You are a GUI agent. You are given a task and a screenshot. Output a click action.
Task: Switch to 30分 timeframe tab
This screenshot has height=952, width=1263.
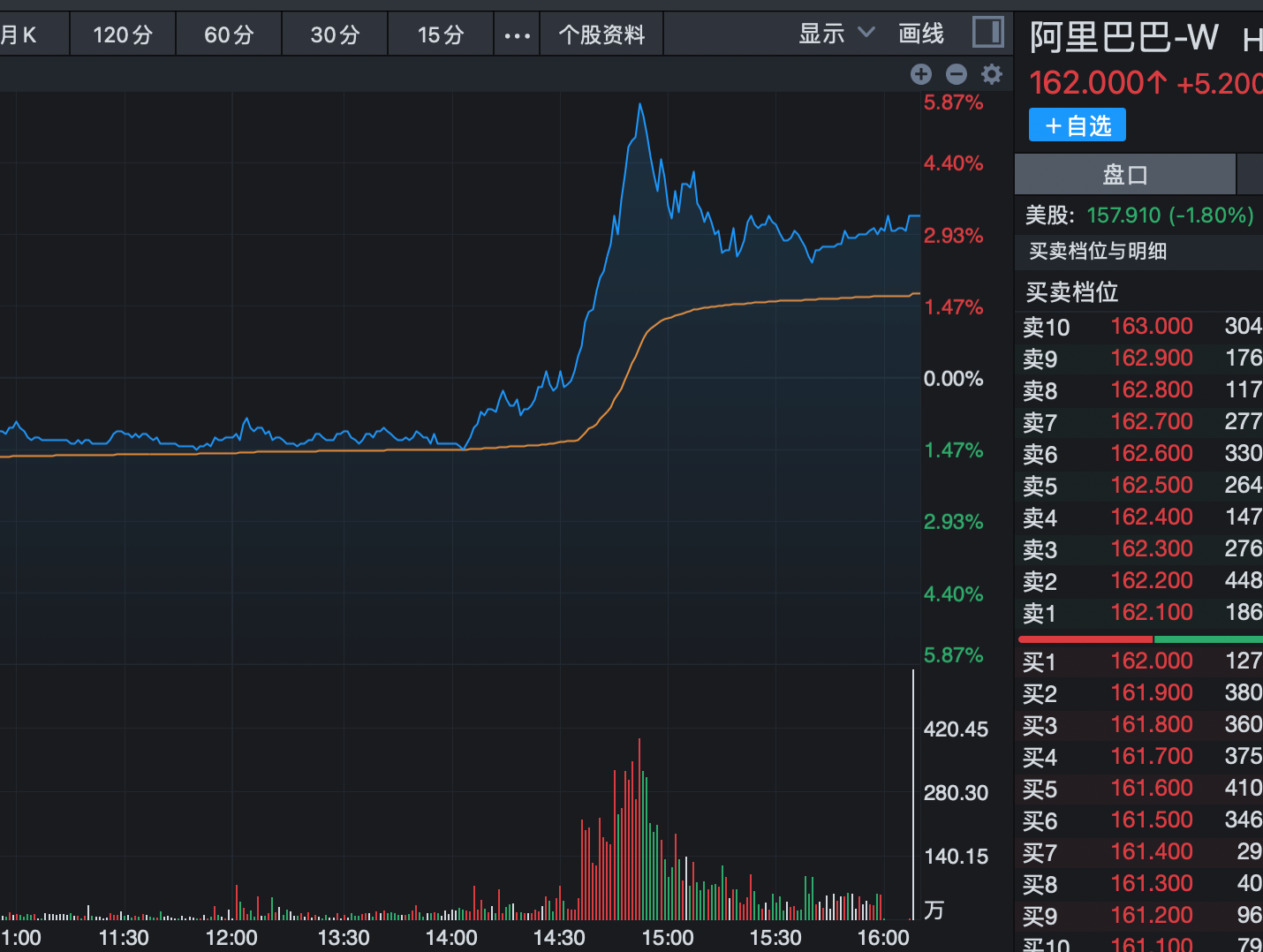(335, 35)
